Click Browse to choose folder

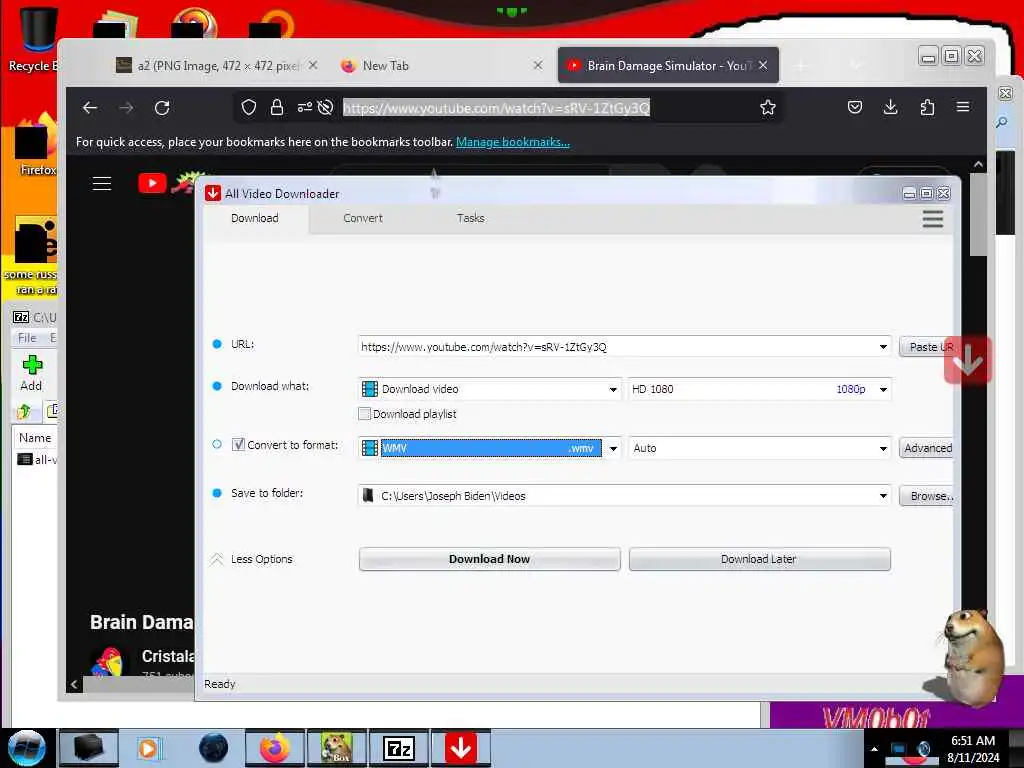pos(925,496)
